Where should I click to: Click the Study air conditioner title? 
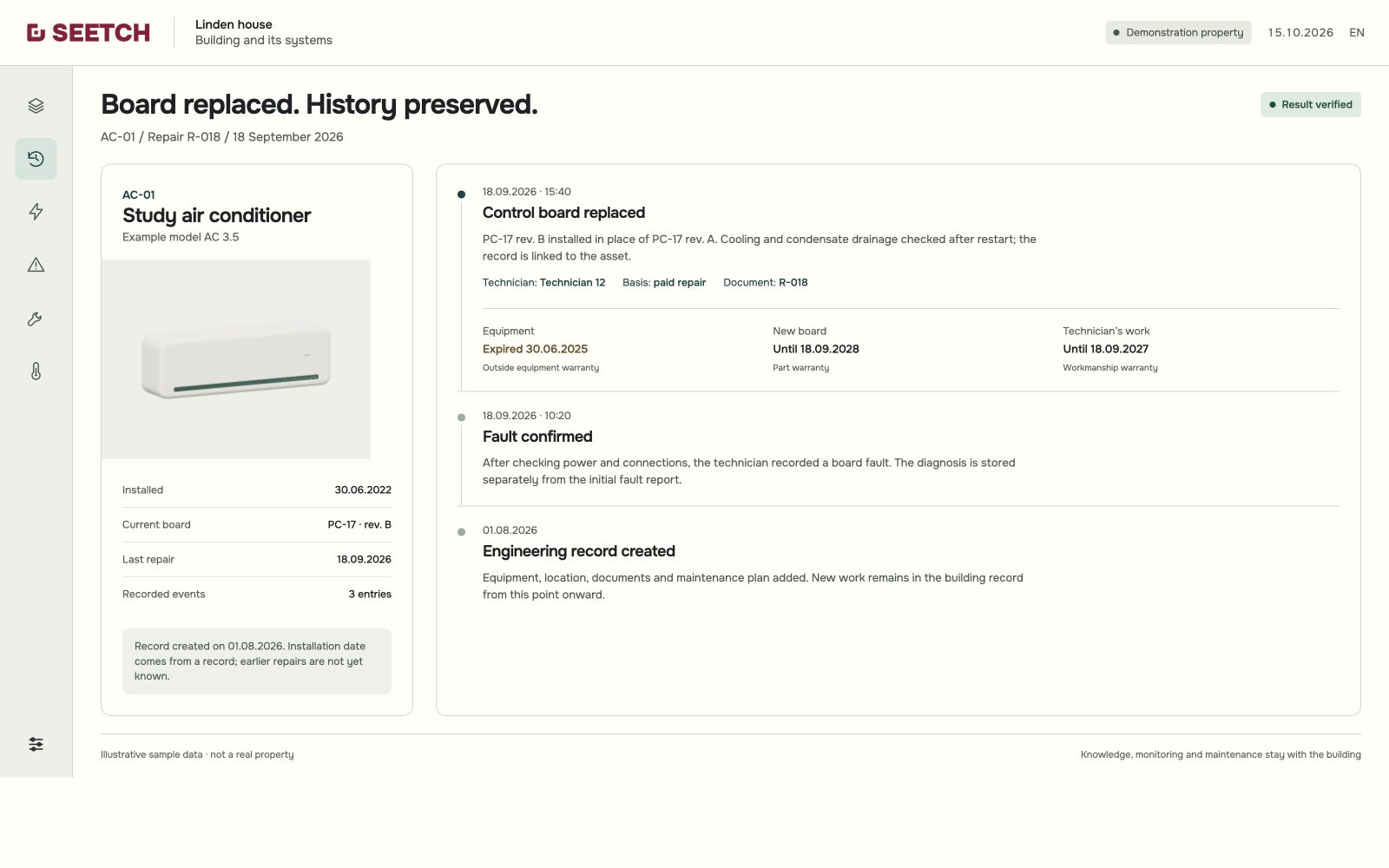[217, 215]
